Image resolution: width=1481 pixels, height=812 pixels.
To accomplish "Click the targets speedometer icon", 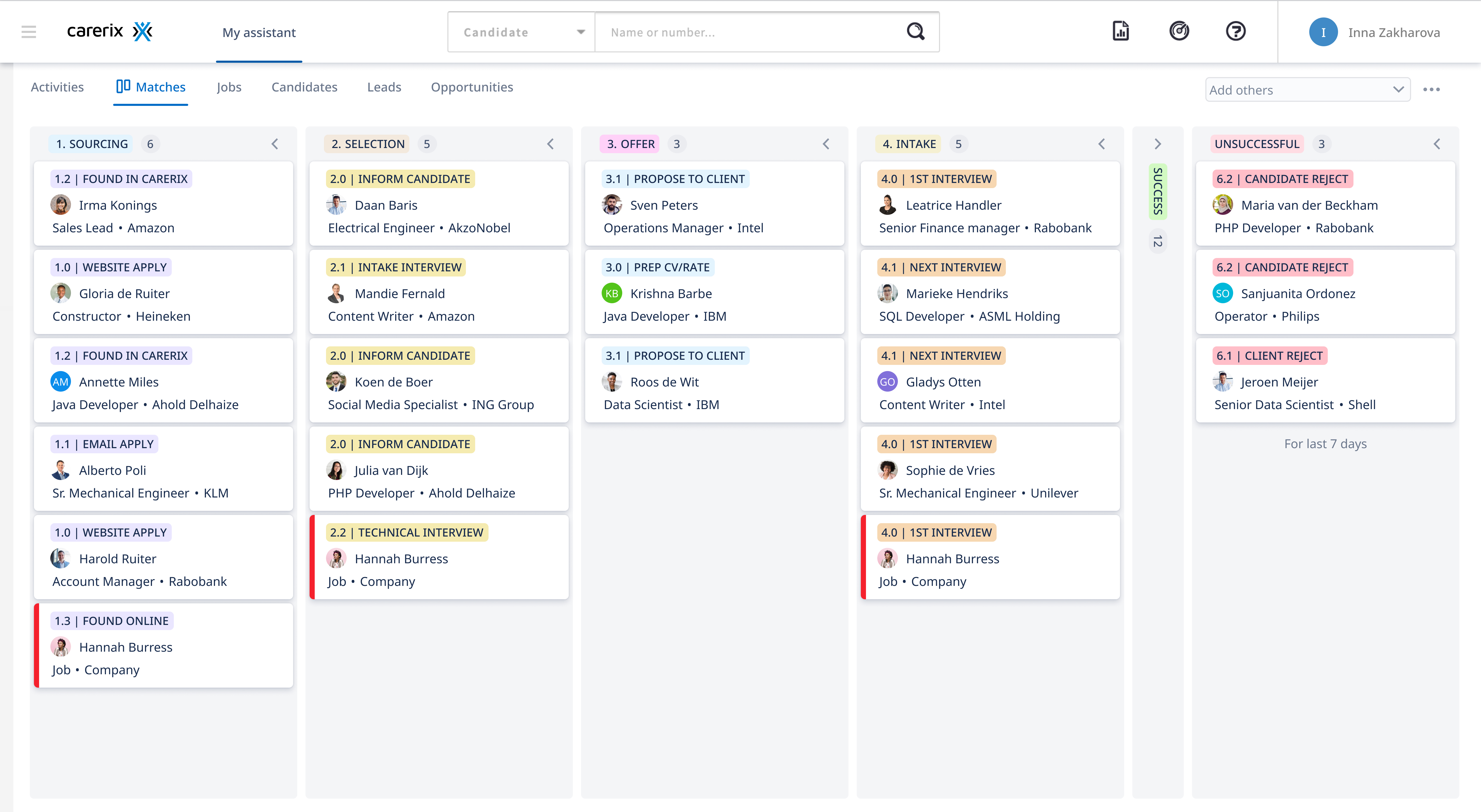I will pos(1179,32).
